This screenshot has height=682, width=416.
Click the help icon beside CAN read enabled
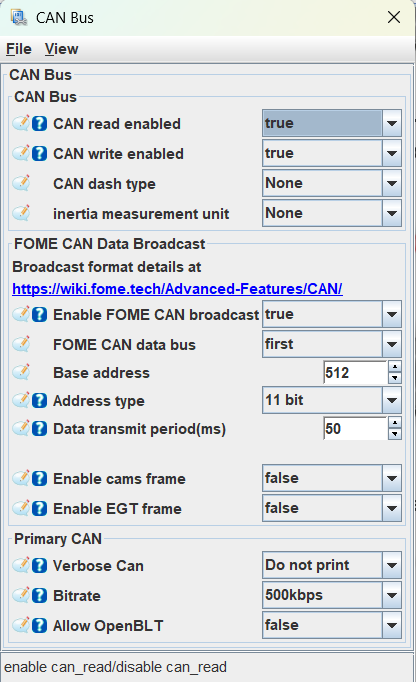[x=40, y=124]
